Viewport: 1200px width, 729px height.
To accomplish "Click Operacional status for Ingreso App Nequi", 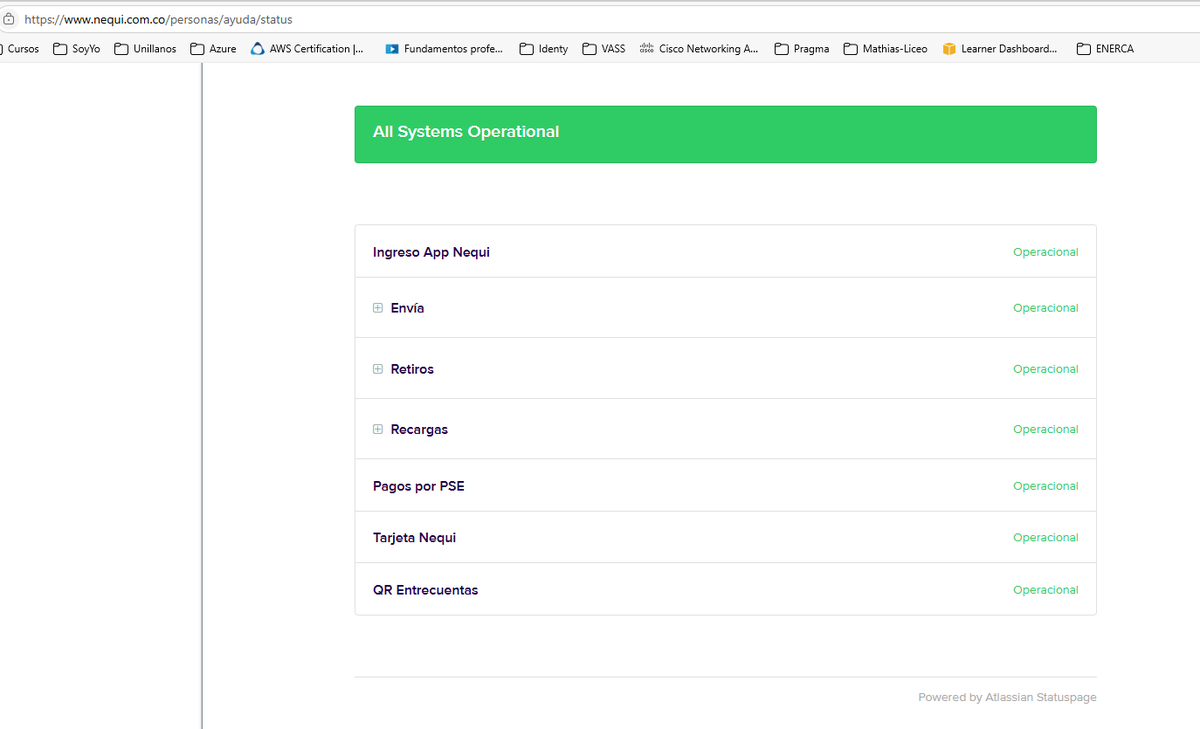I will click(x=1045, y=252).
